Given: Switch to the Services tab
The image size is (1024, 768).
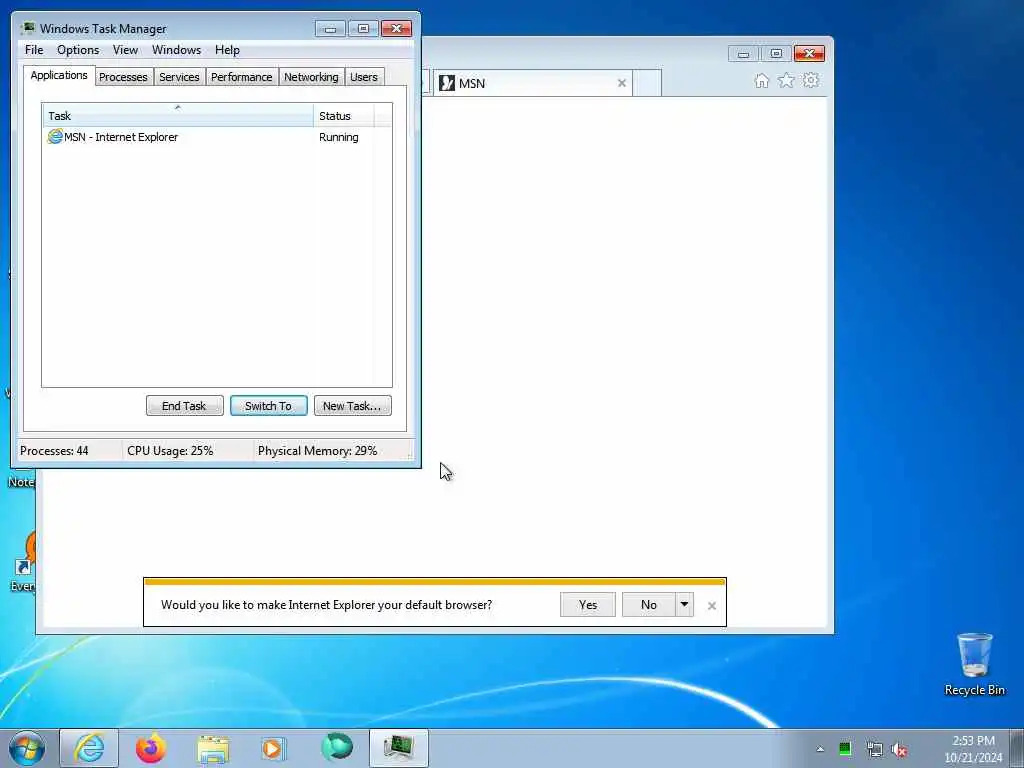Looking at the screenshot, I should tap(179, 77).
